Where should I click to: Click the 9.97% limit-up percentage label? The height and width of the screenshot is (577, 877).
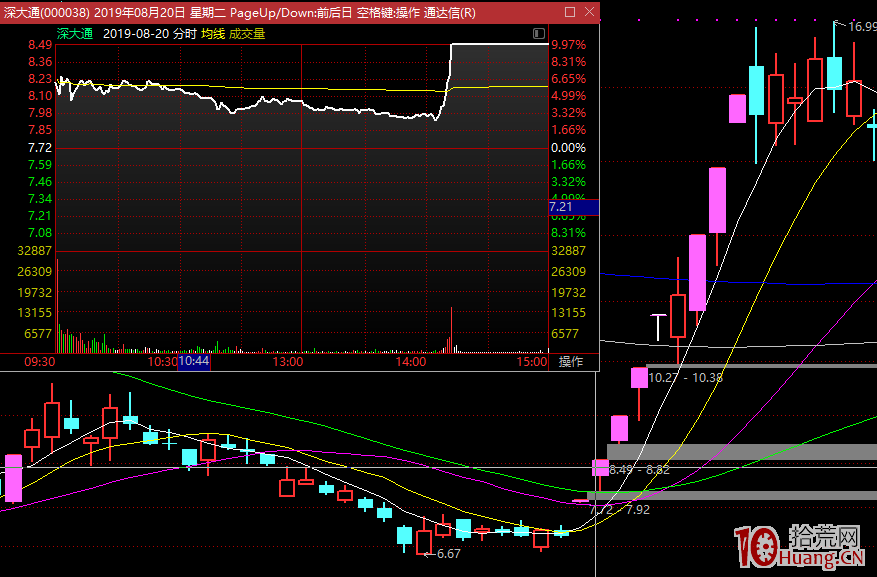tap(568, 45)
